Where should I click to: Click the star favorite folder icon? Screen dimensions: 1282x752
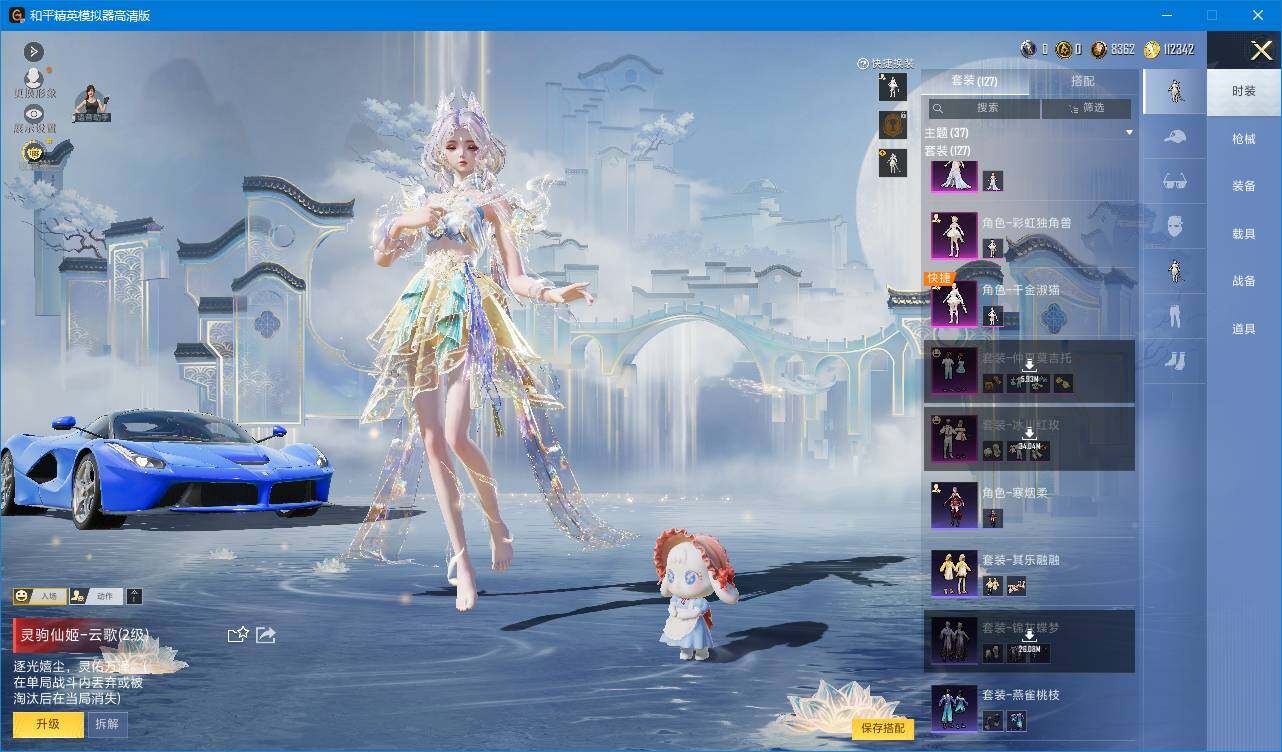tap(238, 634)
